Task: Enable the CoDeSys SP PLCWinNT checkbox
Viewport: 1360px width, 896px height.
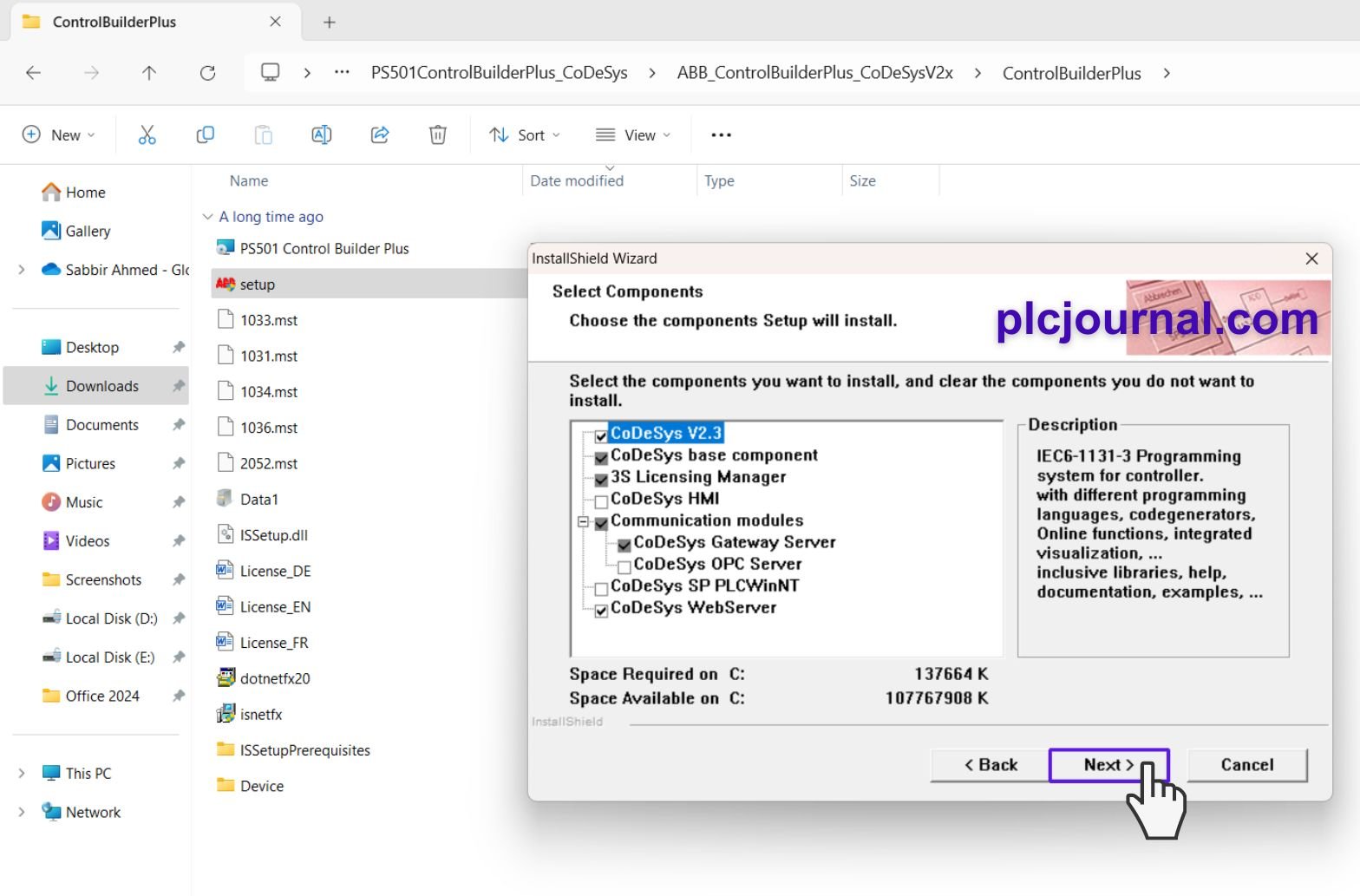Action: [601, 588]
